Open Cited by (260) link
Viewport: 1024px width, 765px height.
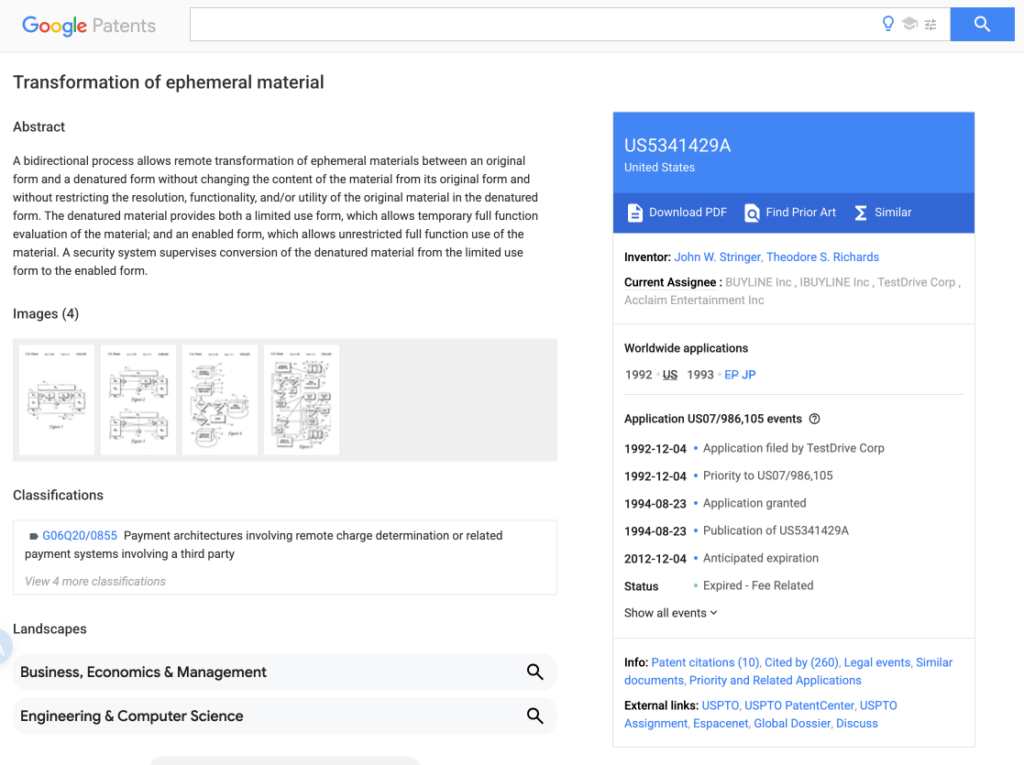point(802,662)
